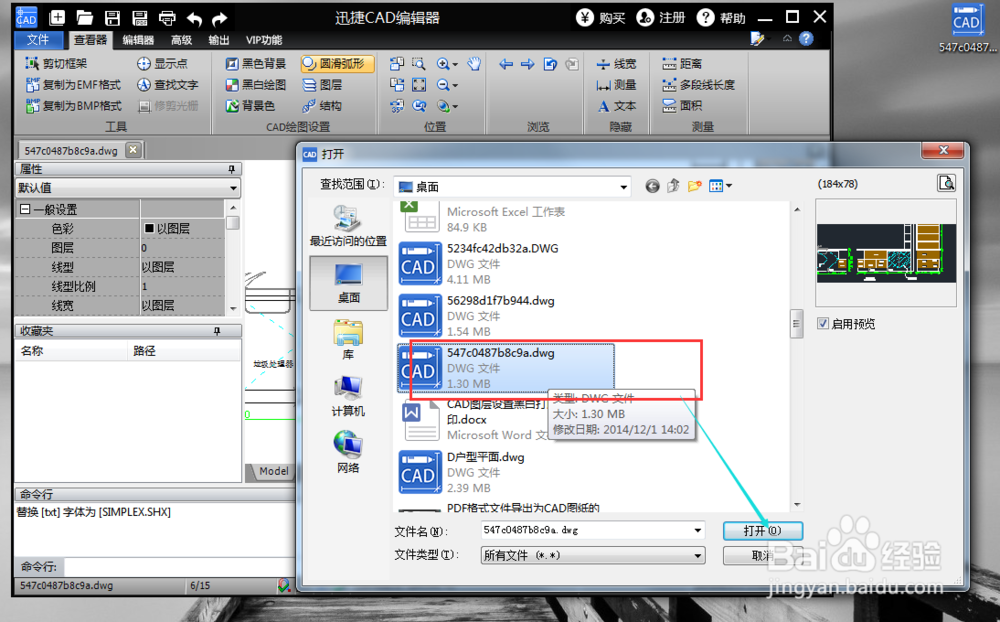Select the 剪切框架 tool
Screen dimensions: 1000x622
pyautogui.click(x=56, y=63)
